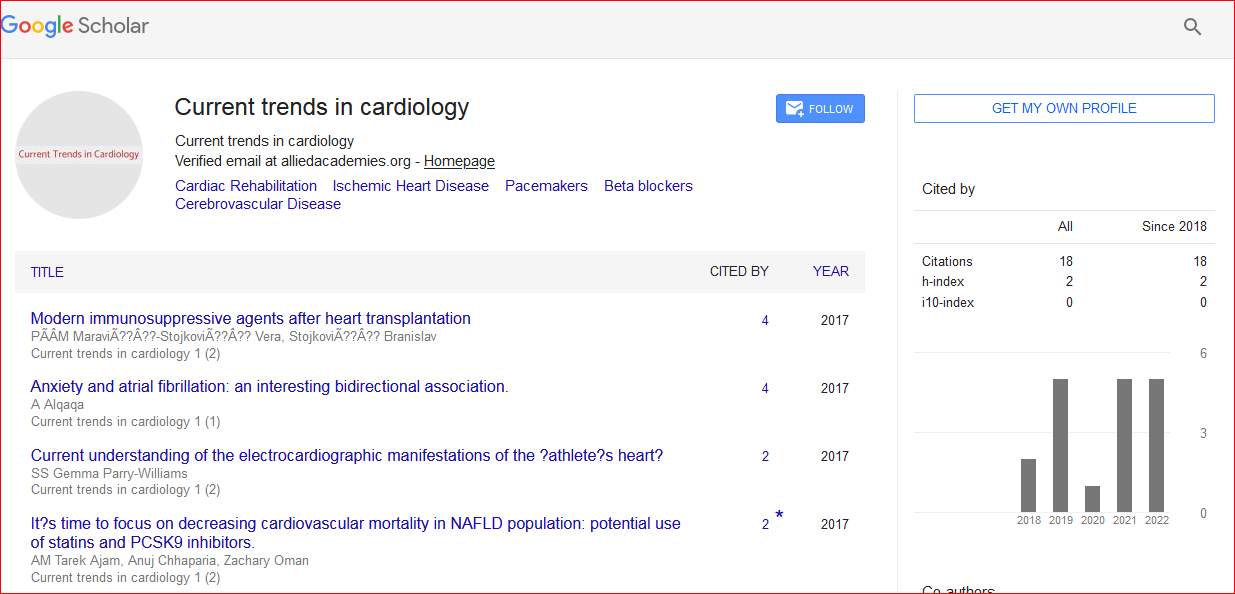1235x594 pixels.
Task: Sort articles by Year column header
Action: coord(831,271)
